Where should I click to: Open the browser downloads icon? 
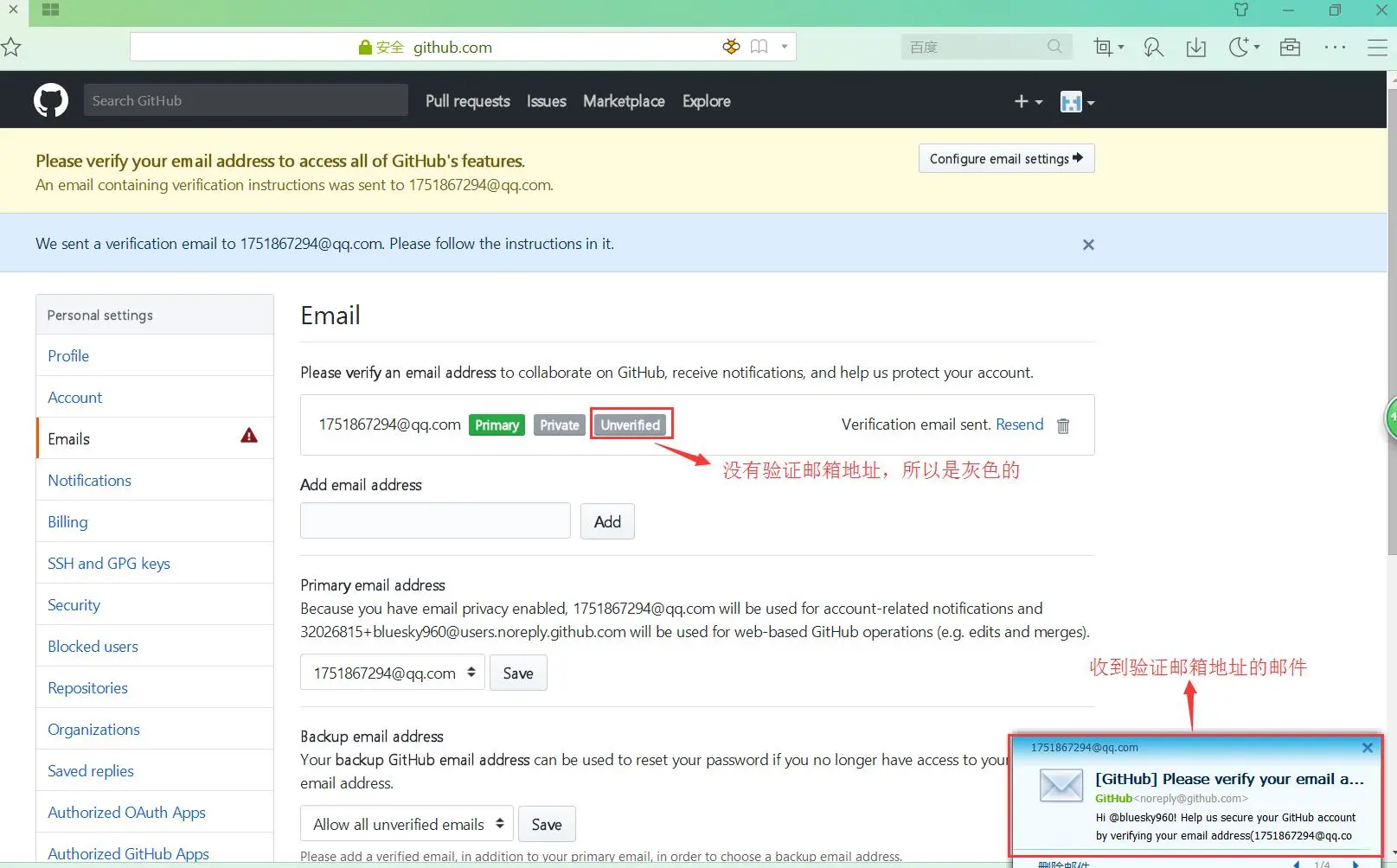coord(1196,47)
